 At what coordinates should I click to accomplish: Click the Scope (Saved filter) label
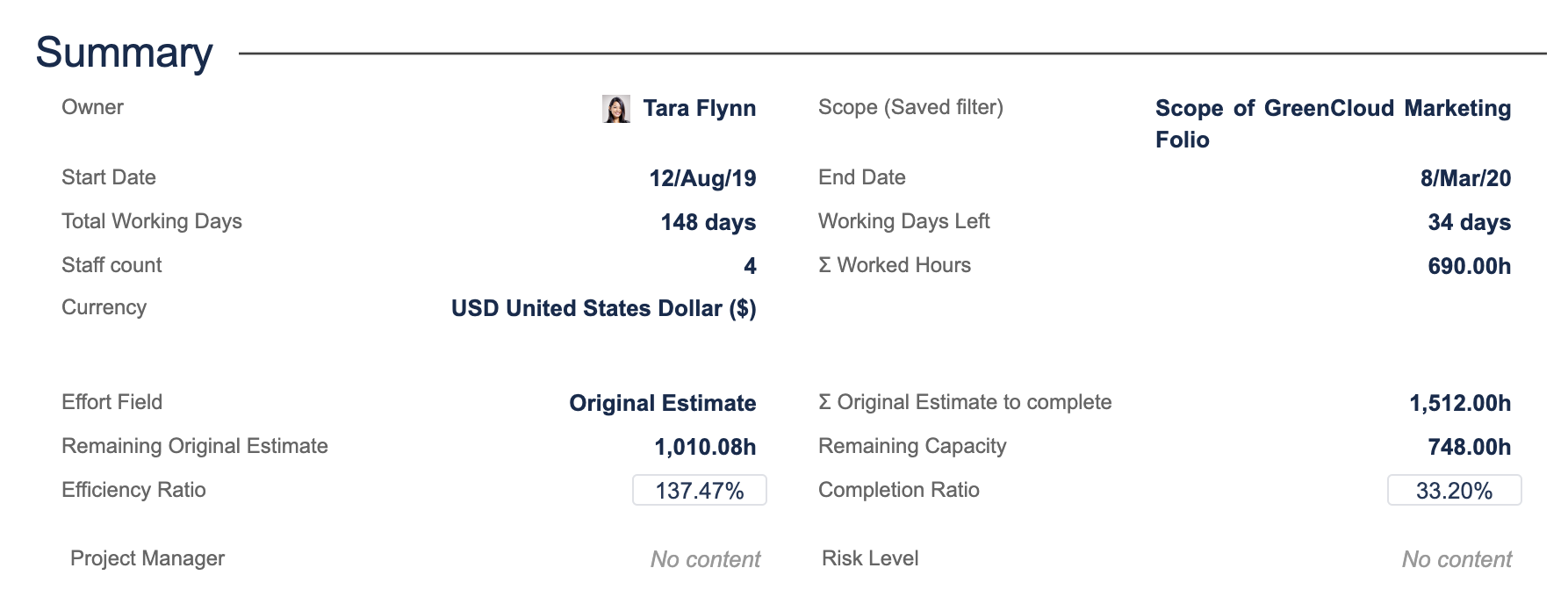[x=910, y=107]
